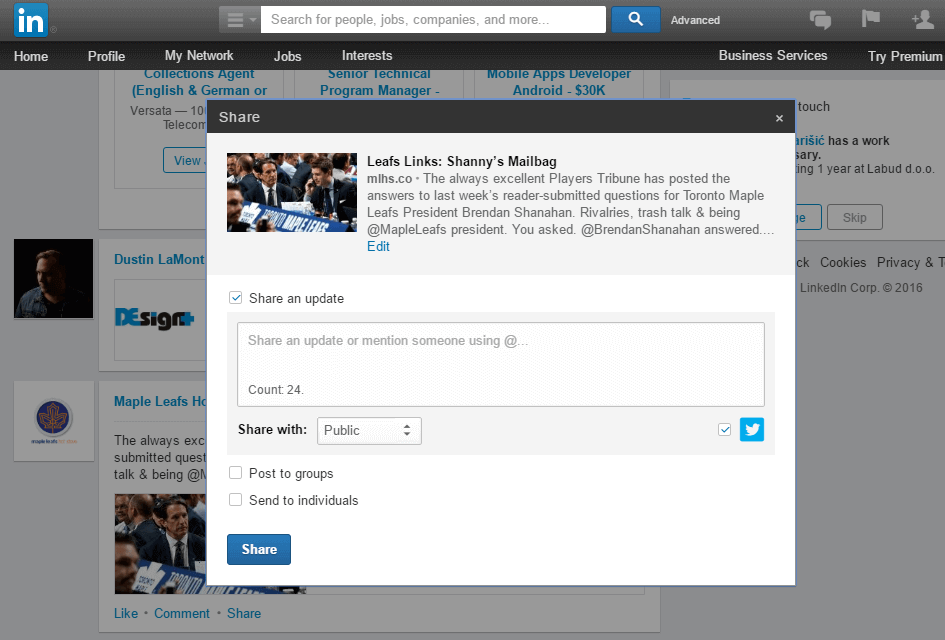
Task: Open the My Network menu
Action: pos(199,55)
